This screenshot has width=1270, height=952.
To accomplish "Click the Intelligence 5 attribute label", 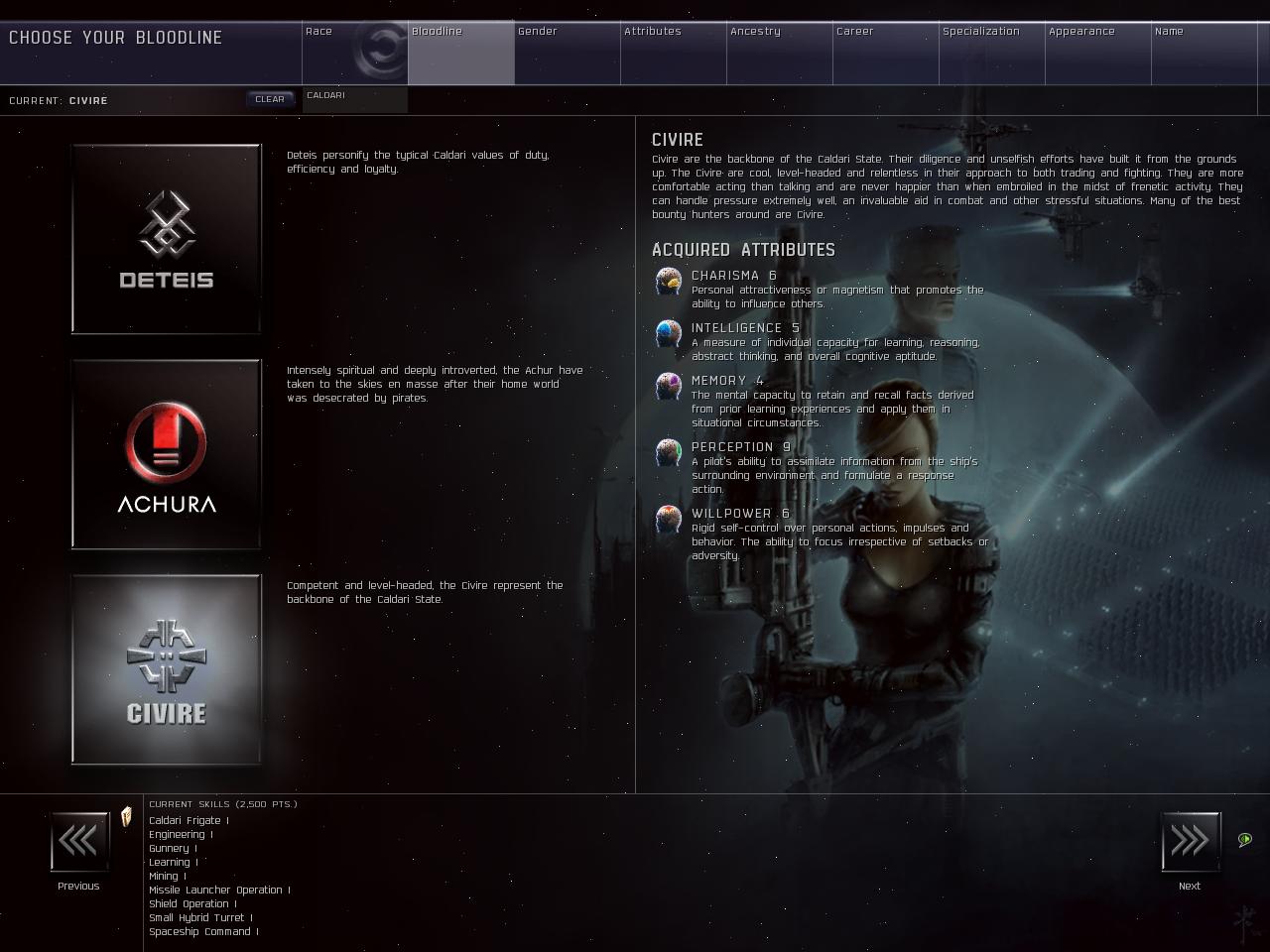I will (x=745, y=328).
